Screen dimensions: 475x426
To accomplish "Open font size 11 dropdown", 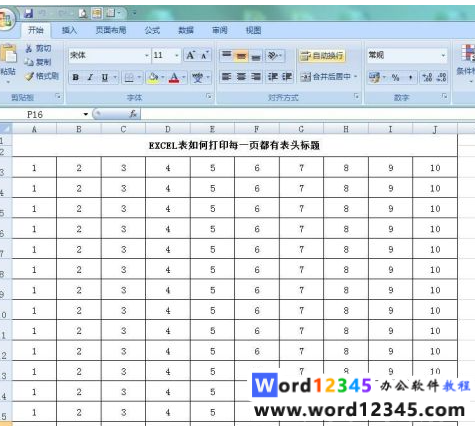I will (177, 55).
